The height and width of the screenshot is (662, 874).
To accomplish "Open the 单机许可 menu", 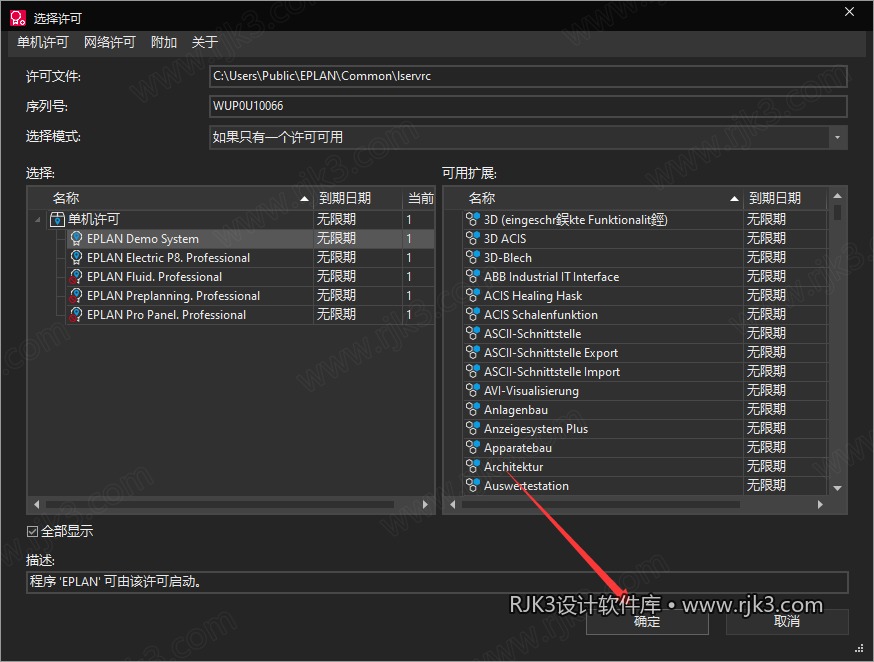I will (42, 42).
